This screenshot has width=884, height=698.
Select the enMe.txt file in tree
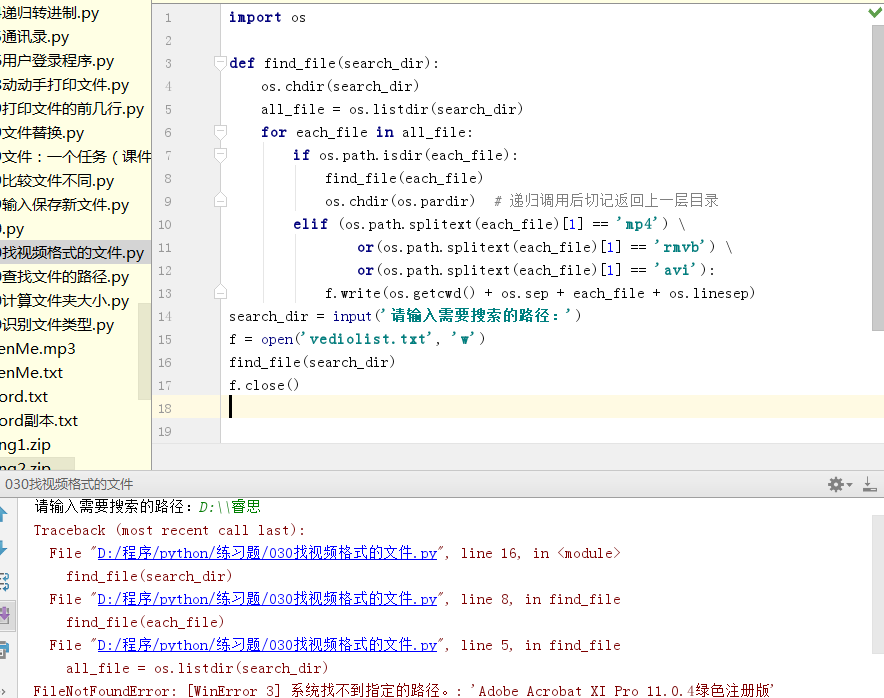(x=31, y=373)
